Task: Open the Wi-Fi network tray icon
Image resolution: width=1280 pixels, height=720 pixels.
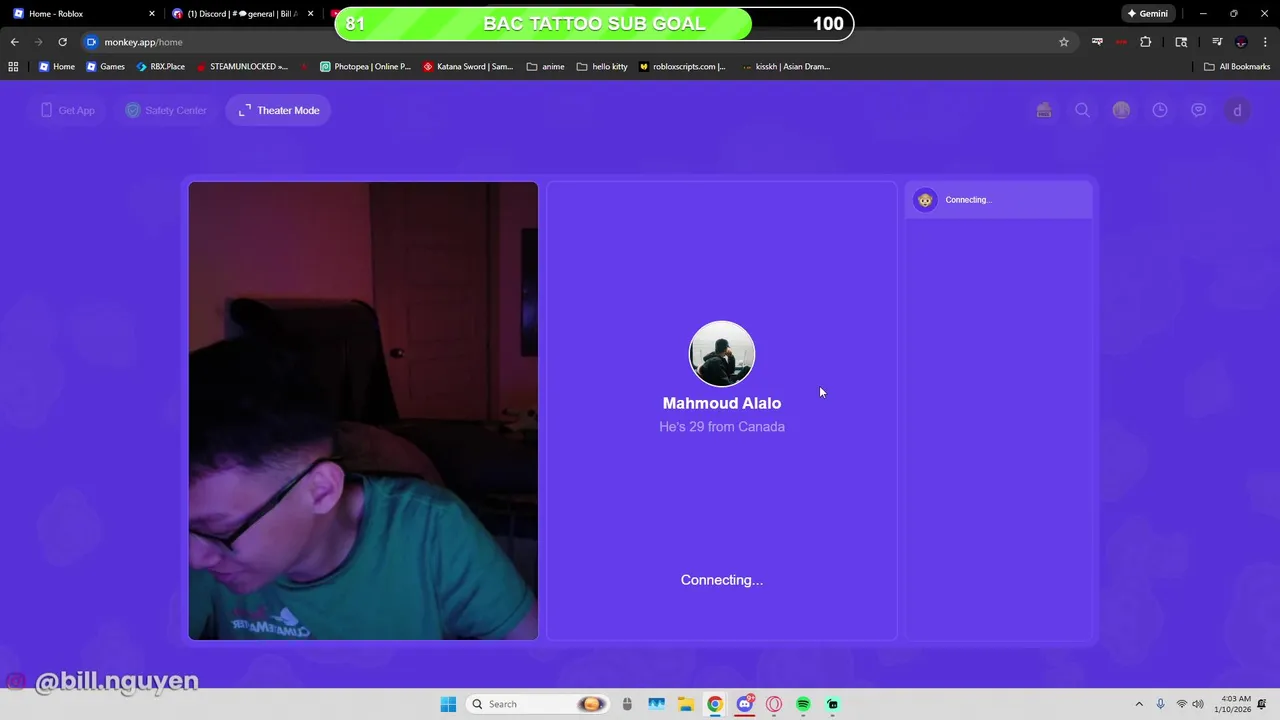Action: 1182,704
